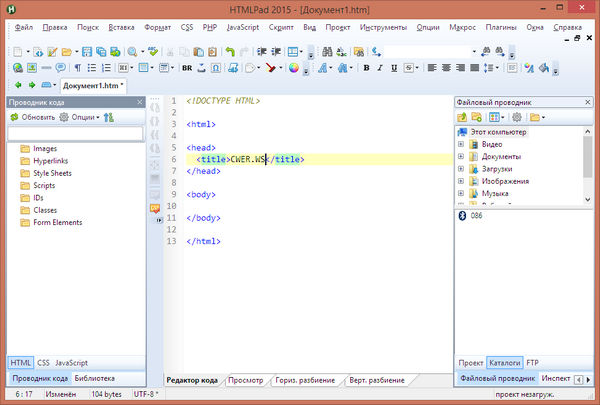This screenshot has height=405, width=600.
Task: Expand the Документы tree node
Action: pos(461,157)
